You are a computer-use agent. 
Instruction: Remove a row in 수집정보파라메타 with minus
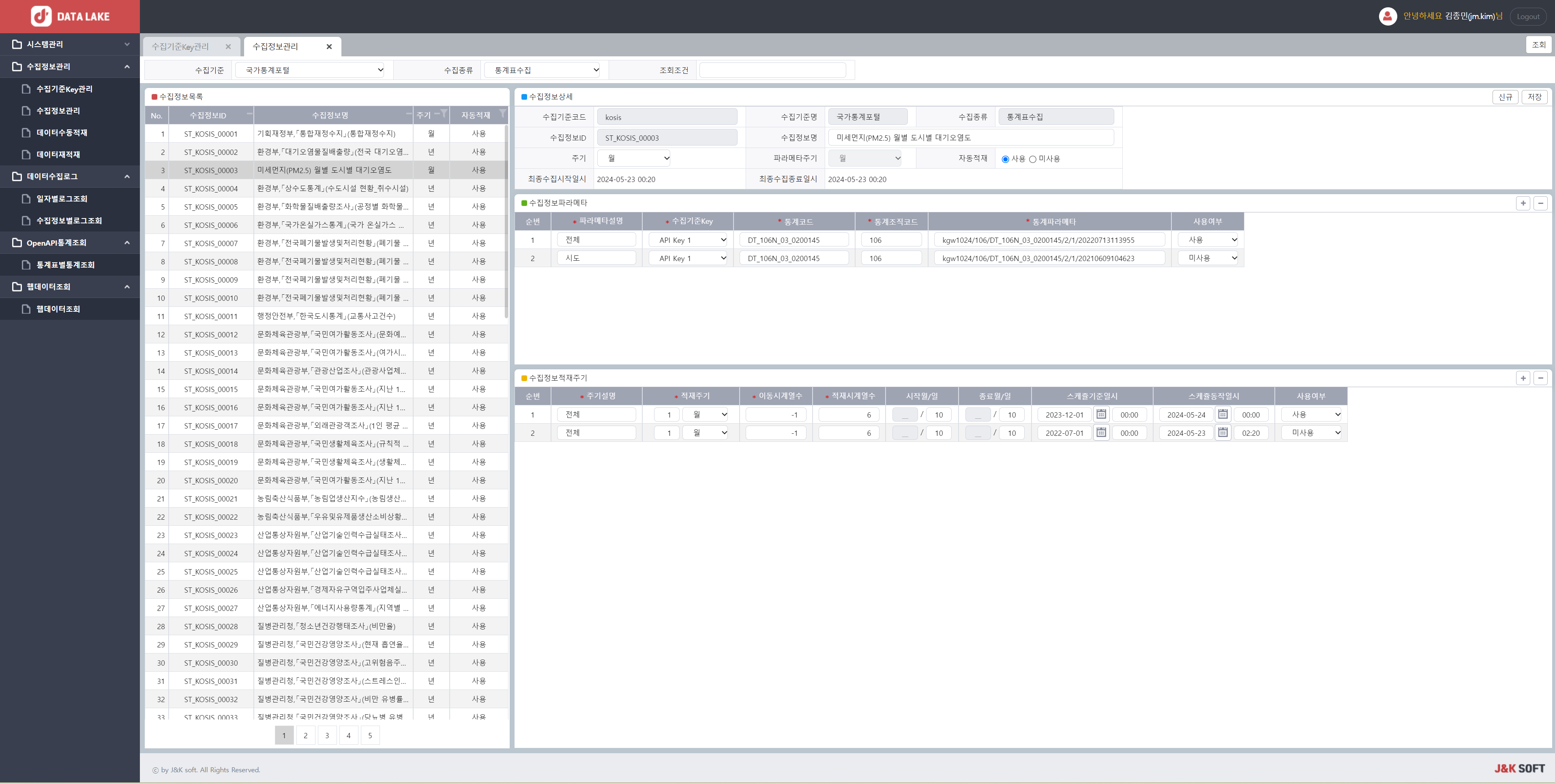click(1540, 203)
